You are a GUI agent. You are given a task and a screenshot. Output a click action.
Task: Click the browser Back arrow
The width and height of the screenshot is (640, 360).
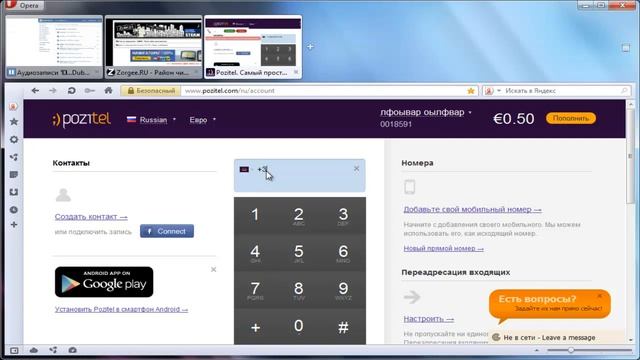tap(35, 91)
